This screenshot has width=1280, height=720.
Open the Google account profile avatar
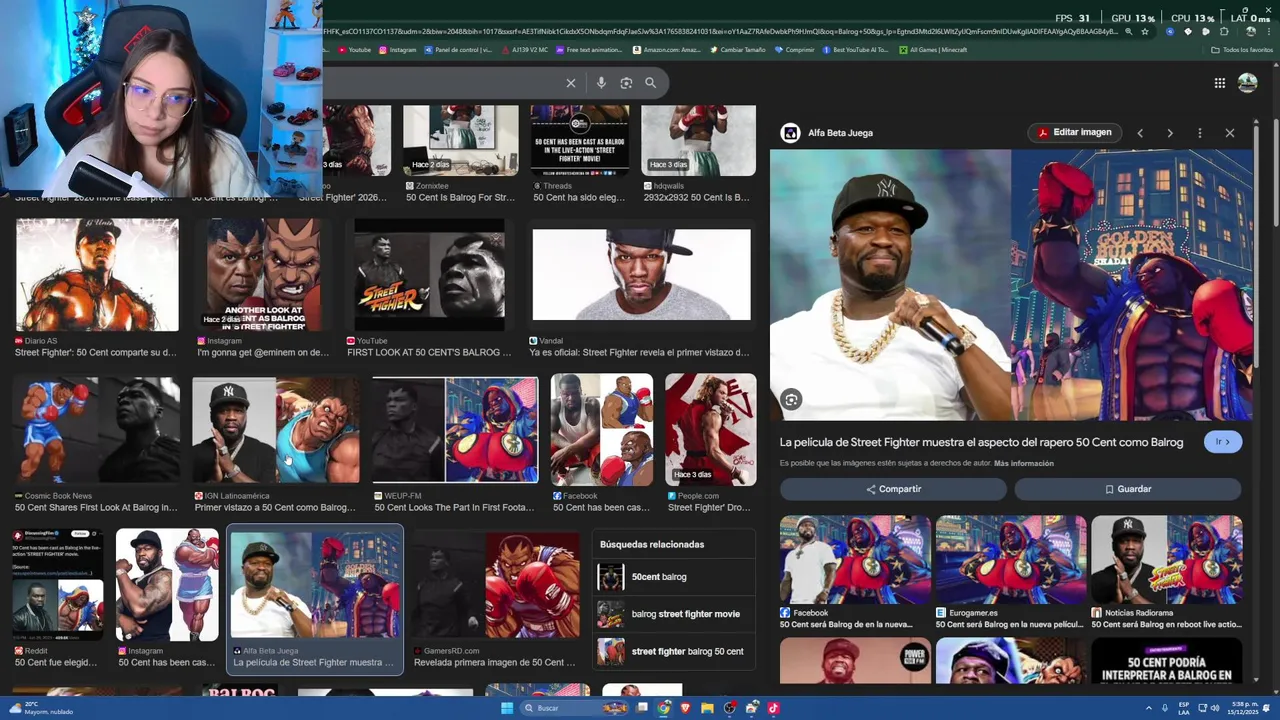click(1247, 83)
